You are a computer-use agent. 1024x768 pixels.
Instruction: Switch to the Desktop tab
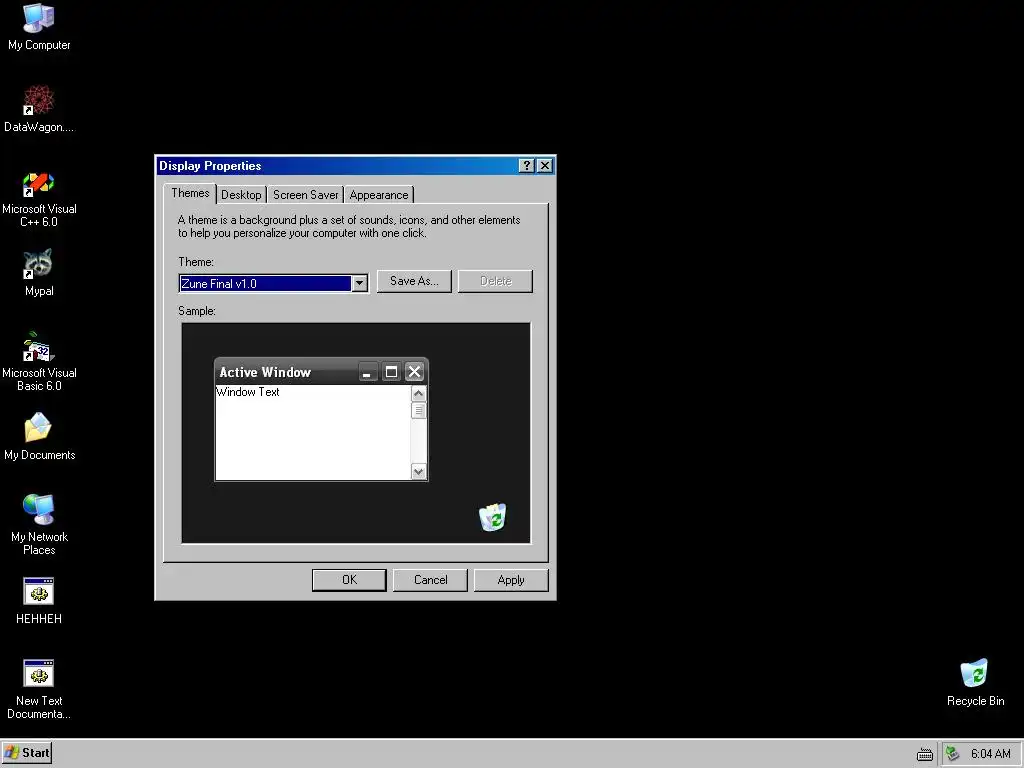[241, 195]
